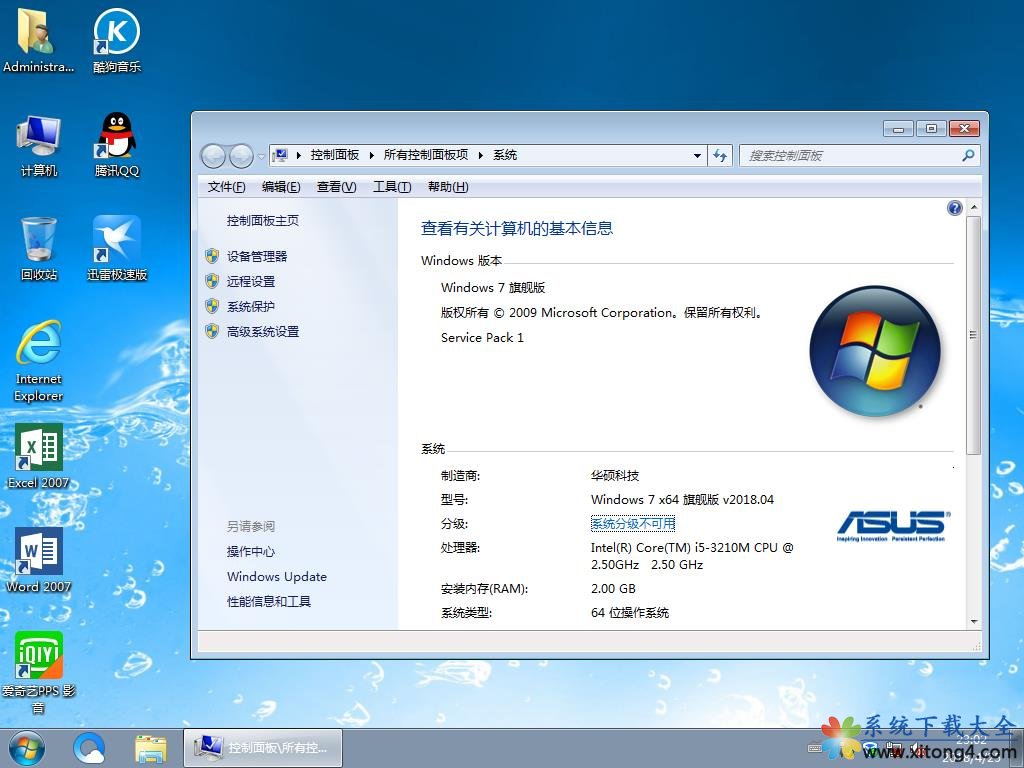The image size is (1024, 768).
Task: Click 所有控制面板项 in the breadcrumb
Action: pos(426,155)
